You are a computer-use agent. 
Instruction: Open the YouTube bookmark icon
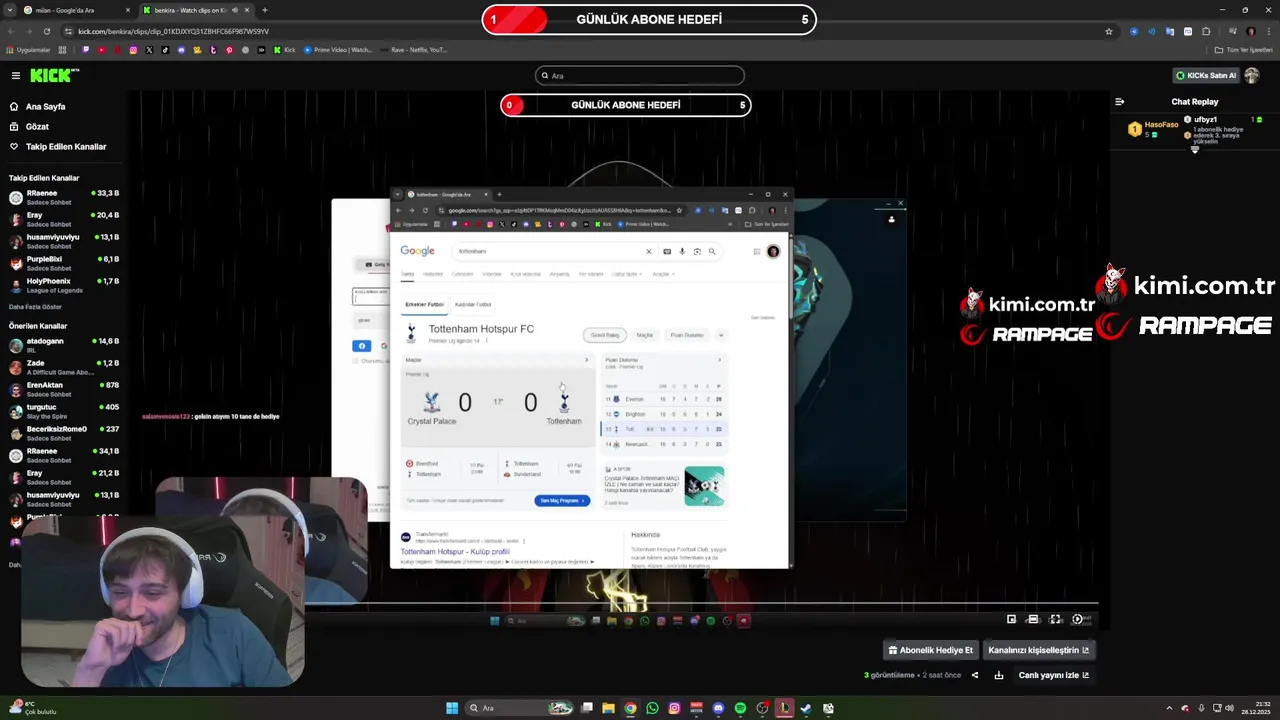click(x=101, y=50)
